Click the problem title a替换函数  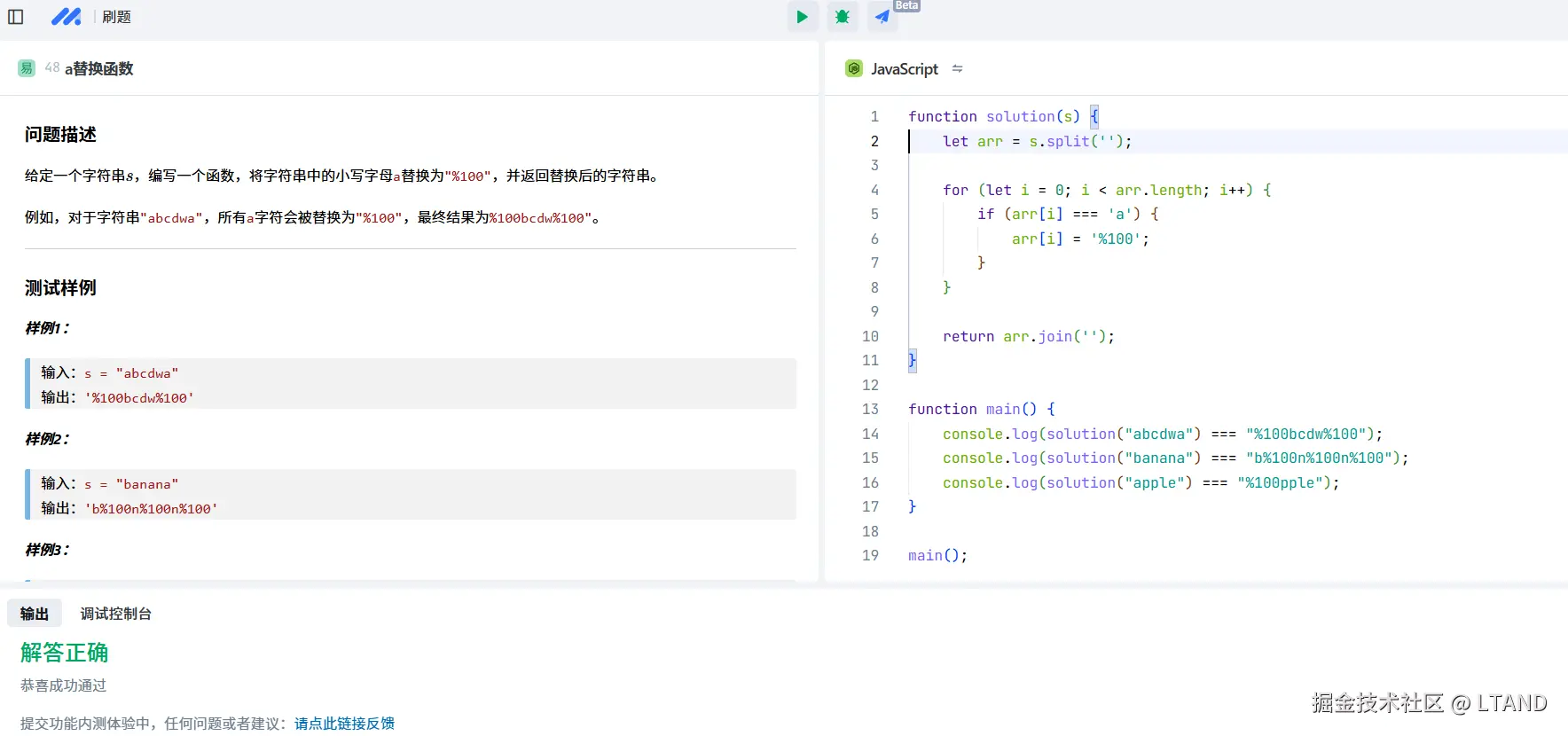tap(99, 68)
